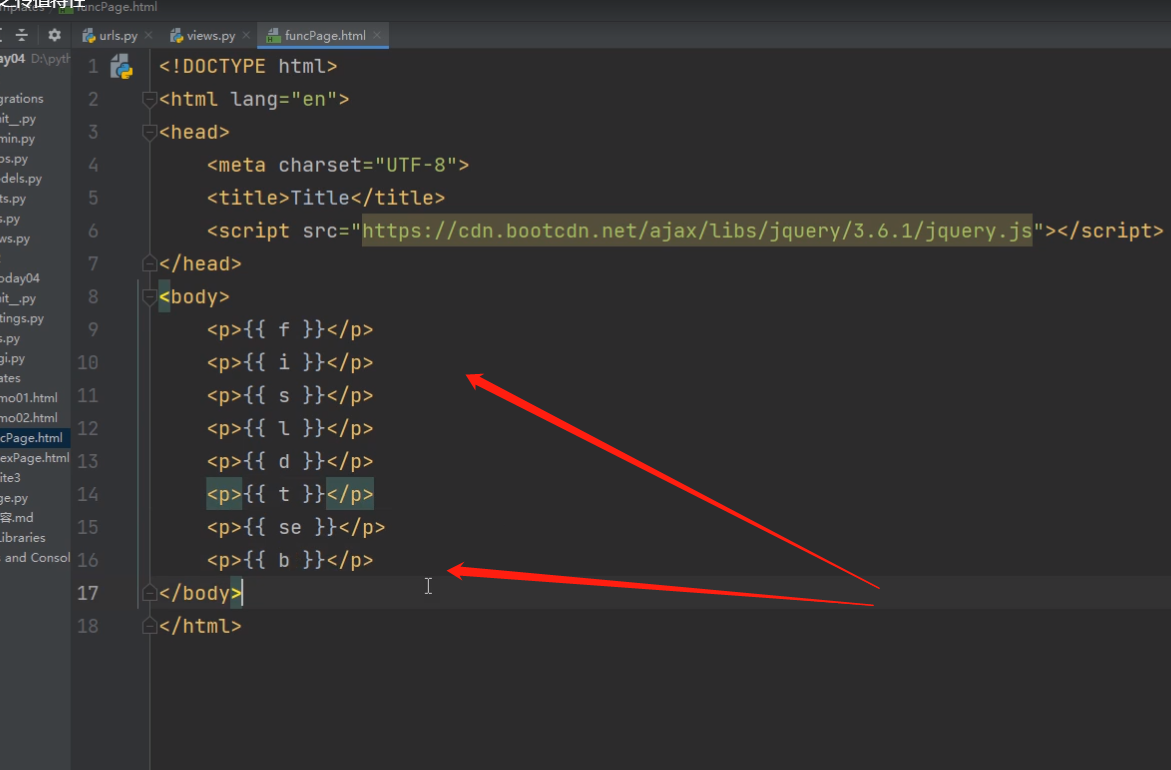This screenshot has width=1171, height=770.
Task: Open the 容.md file in project tree
Action: click(x=16, y=518)
